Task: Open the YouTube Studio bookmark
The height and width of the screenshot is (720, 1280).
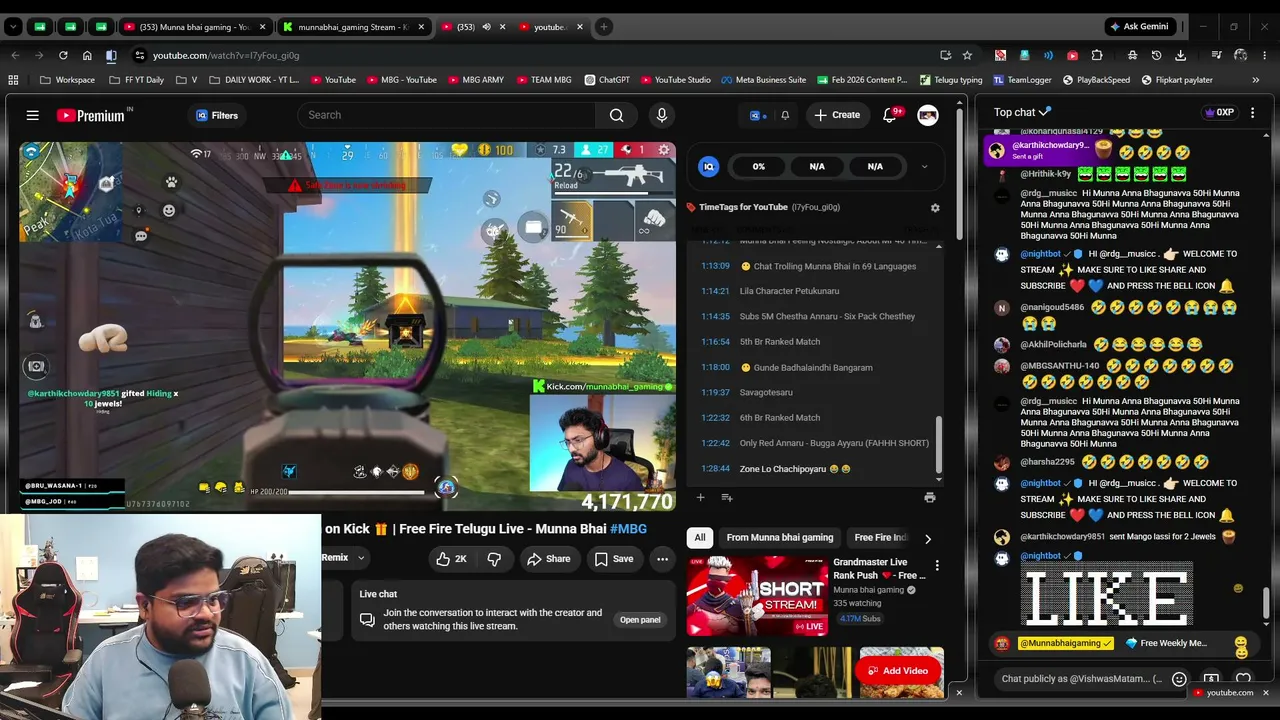Action: coord(675,80)
